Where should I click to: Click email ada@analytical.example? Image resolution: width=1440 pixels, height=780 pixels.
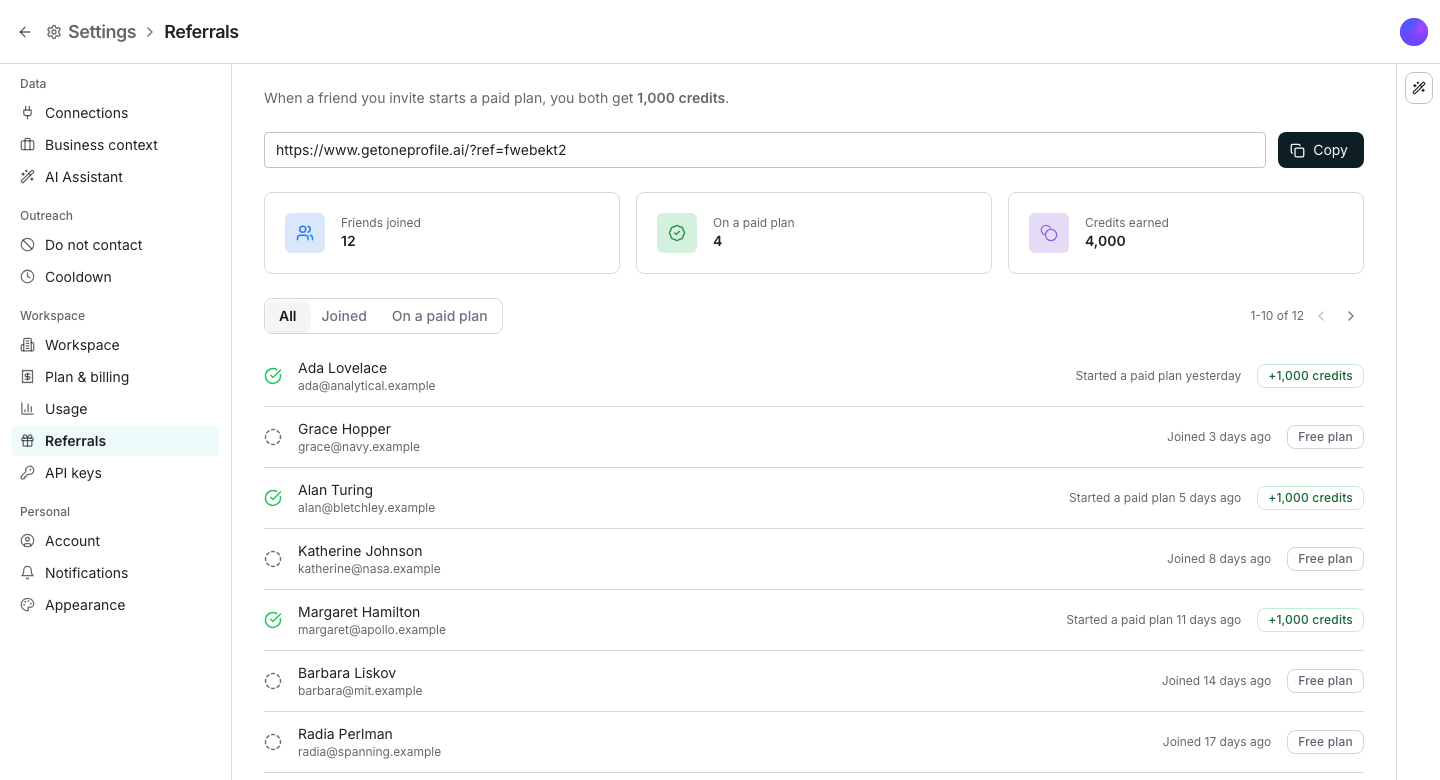pyautogui.click(x=366, y=386)
